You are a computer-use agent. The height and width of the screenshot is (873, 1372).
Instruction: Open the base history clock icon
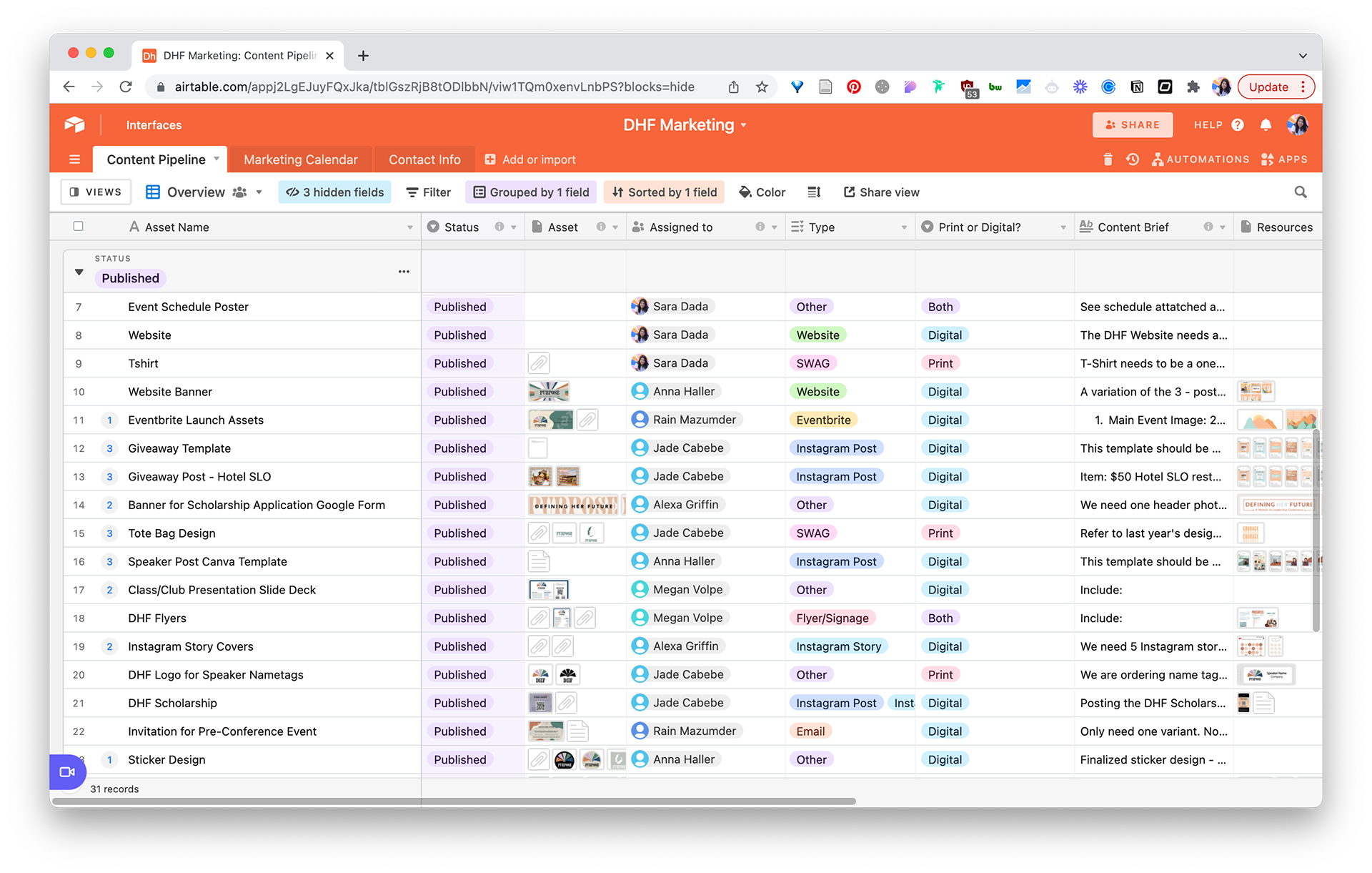point(1133,159)
